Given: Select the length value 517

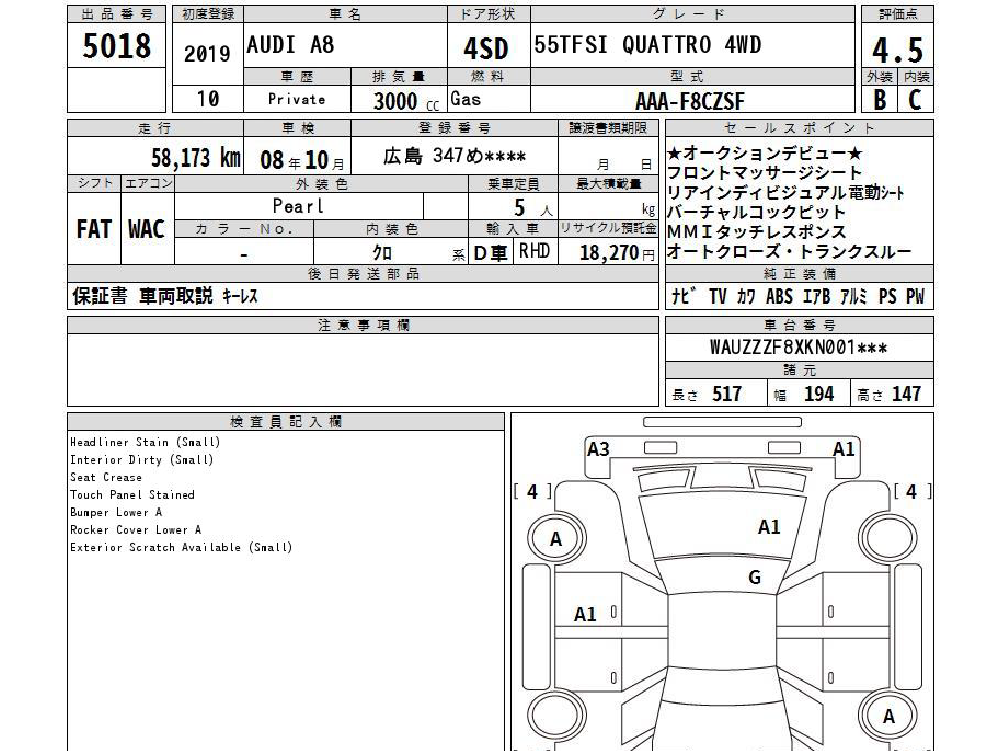Looking at the screenshot, I should 726,394.
